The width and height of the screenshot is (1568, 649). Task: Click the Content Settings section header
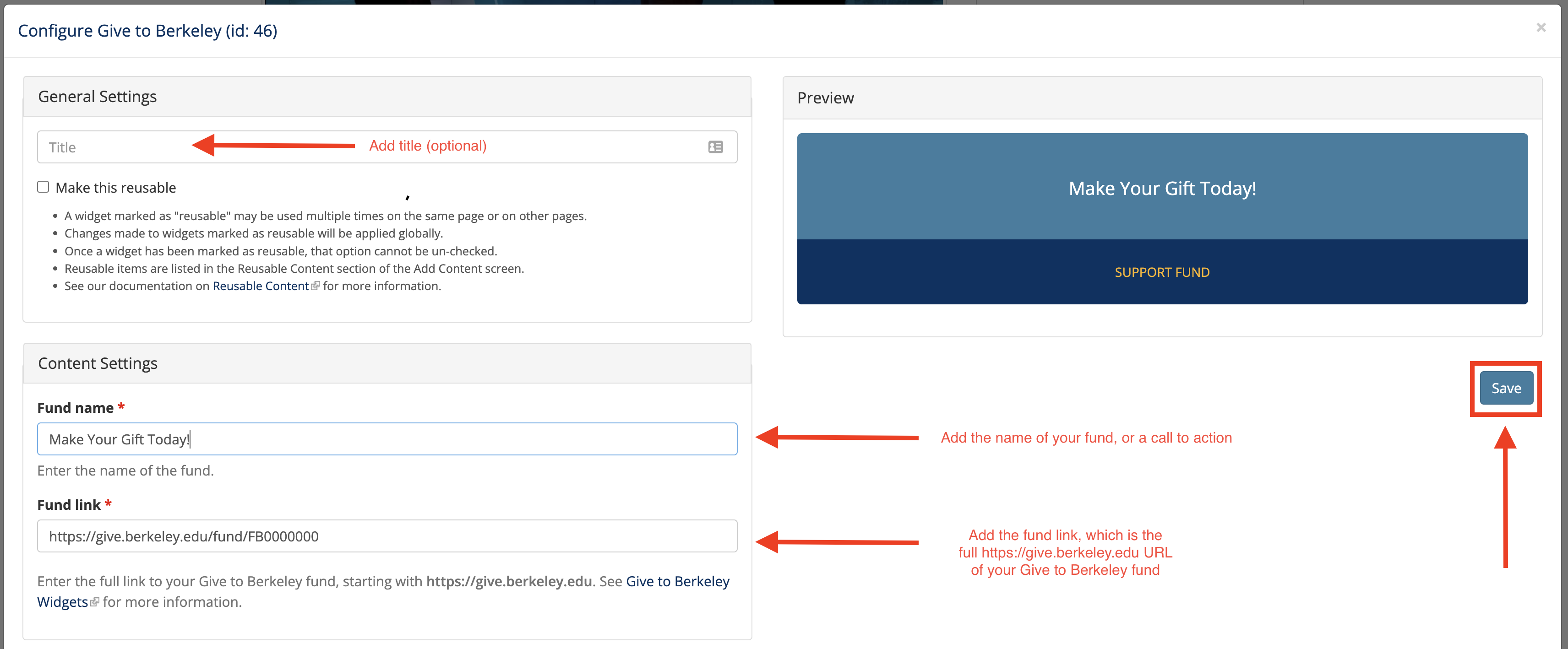[98, 362]
